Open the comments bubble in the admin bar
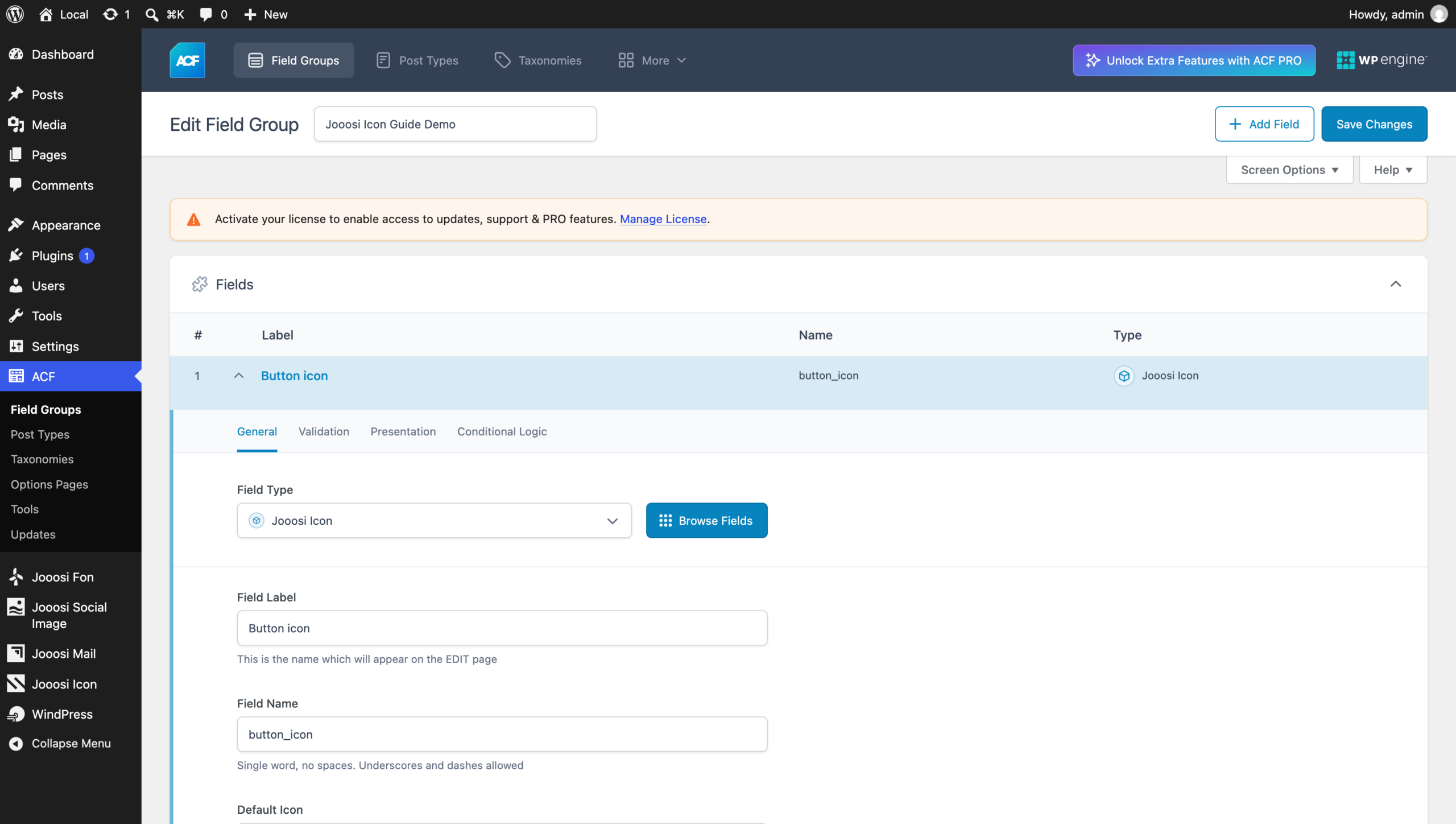 (x=213, y=14)
